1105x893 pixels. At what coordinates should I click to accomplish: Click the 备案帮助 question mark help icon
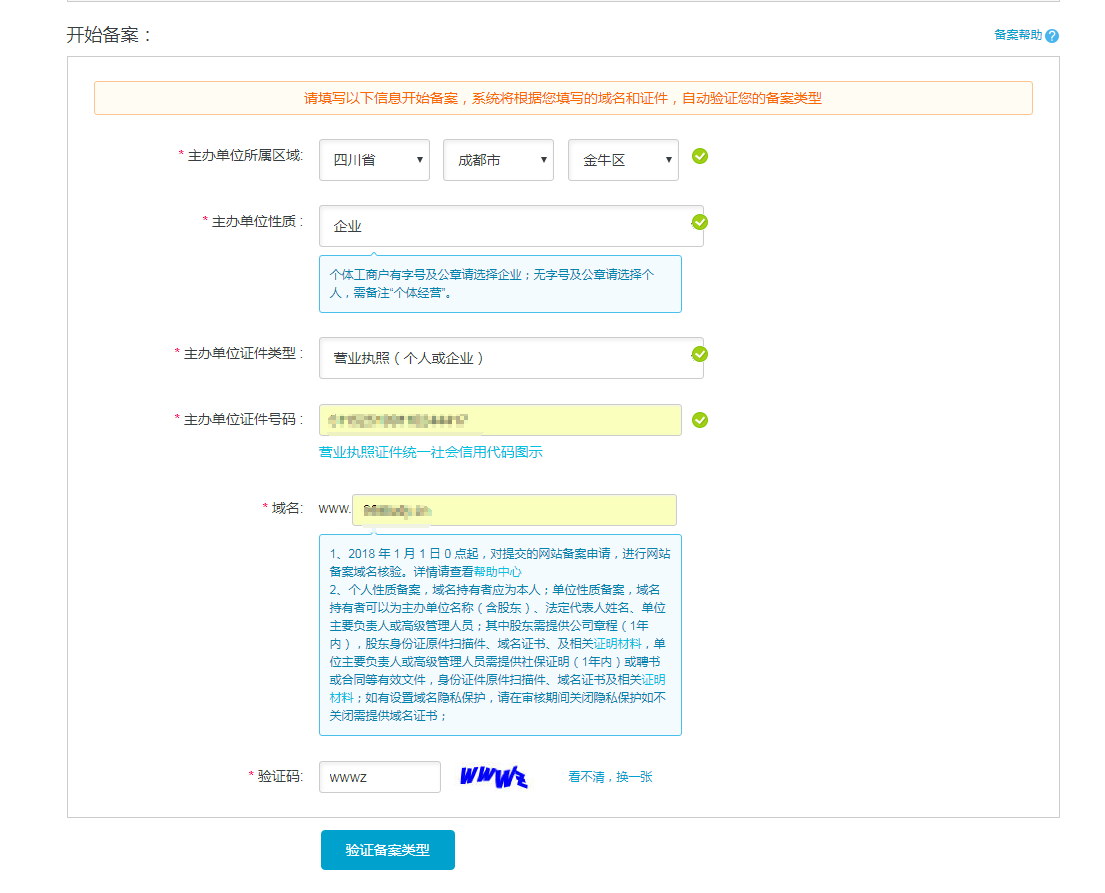click(1053, 33)
